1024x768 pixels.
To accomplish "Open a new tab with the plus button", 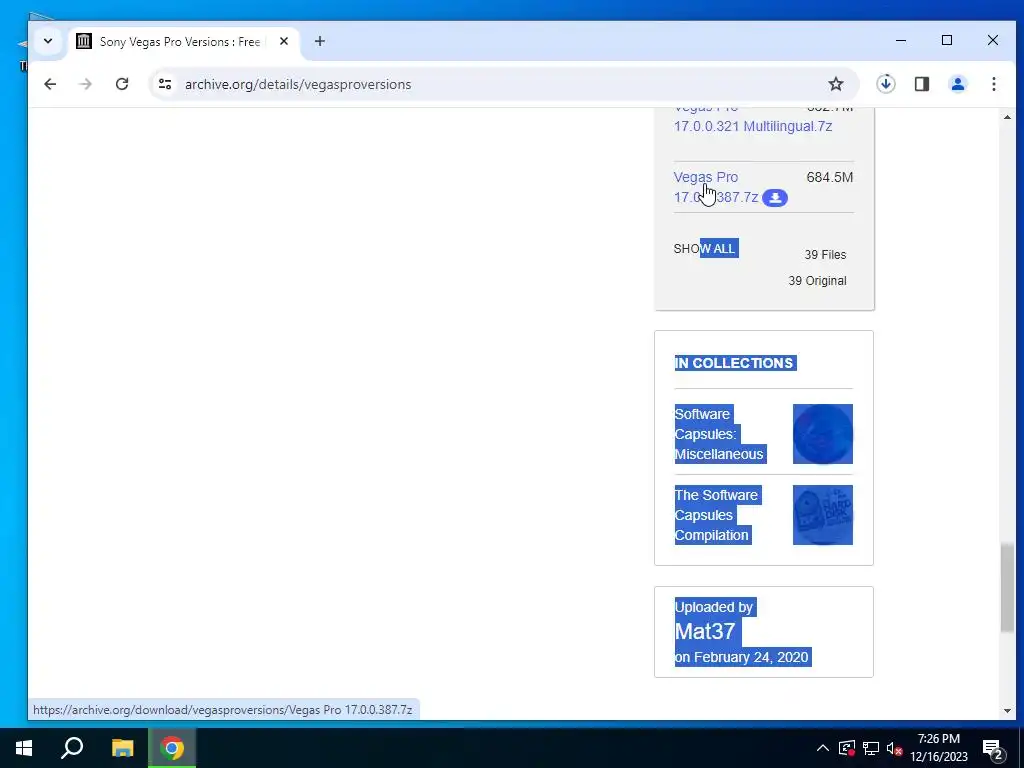I will 319,41.
